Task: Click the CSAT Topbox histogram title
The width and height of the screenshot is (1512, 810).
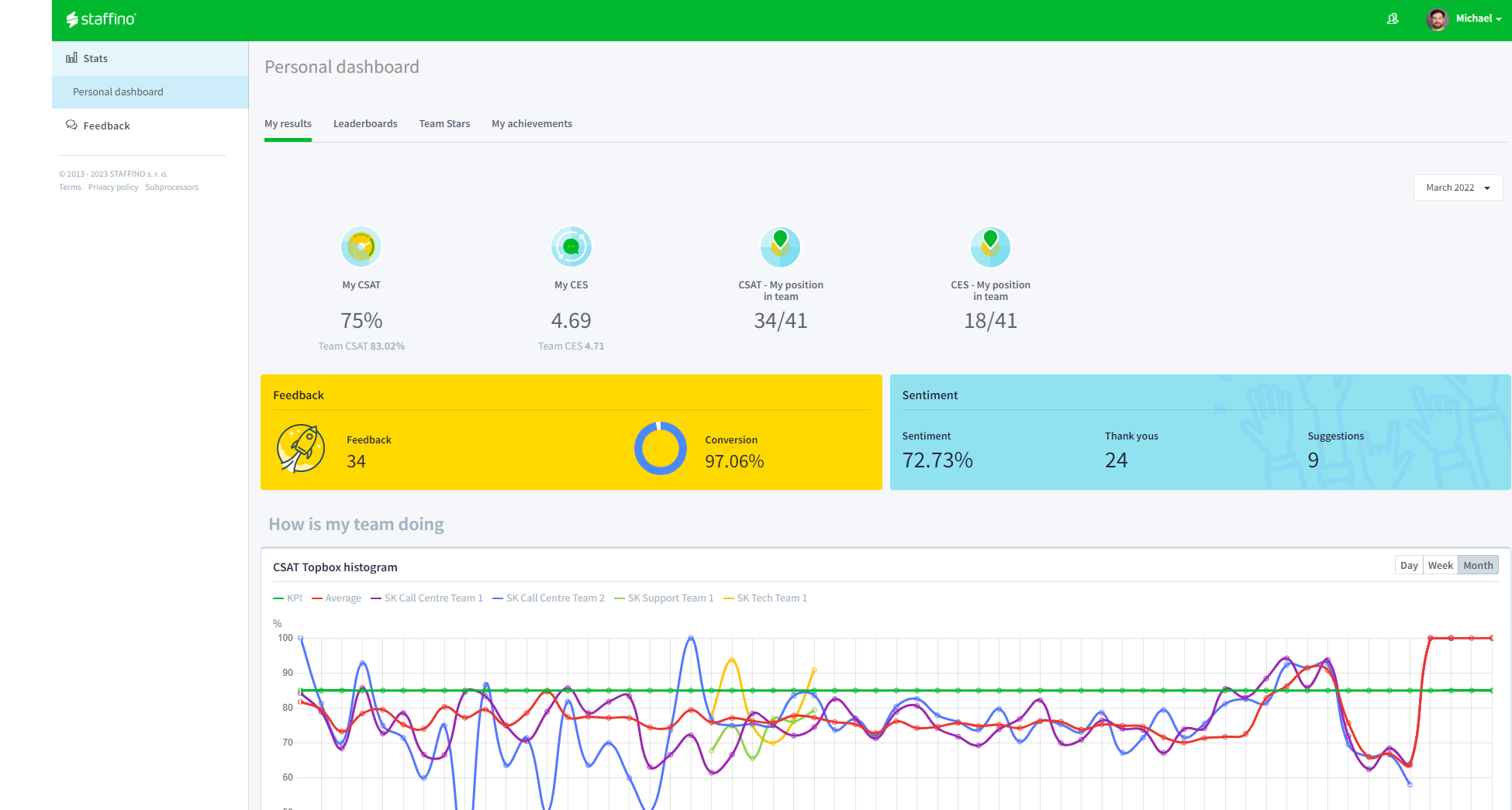Action: coord(335,567)
